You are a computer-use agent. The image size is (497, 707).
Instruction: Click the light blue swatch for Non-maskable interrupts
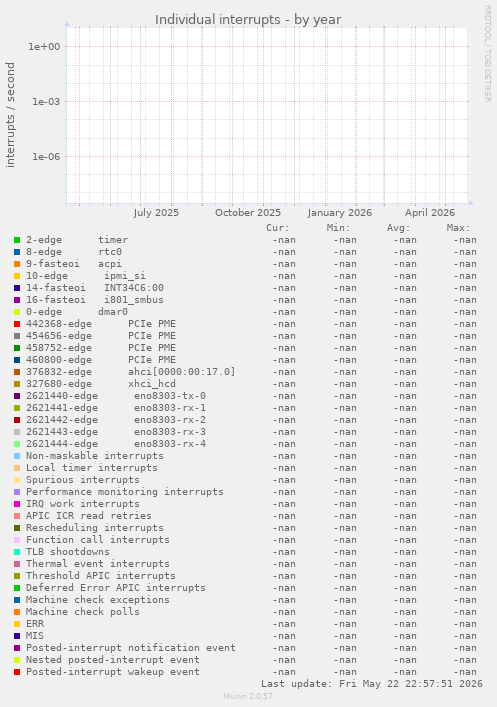(17, 456)
